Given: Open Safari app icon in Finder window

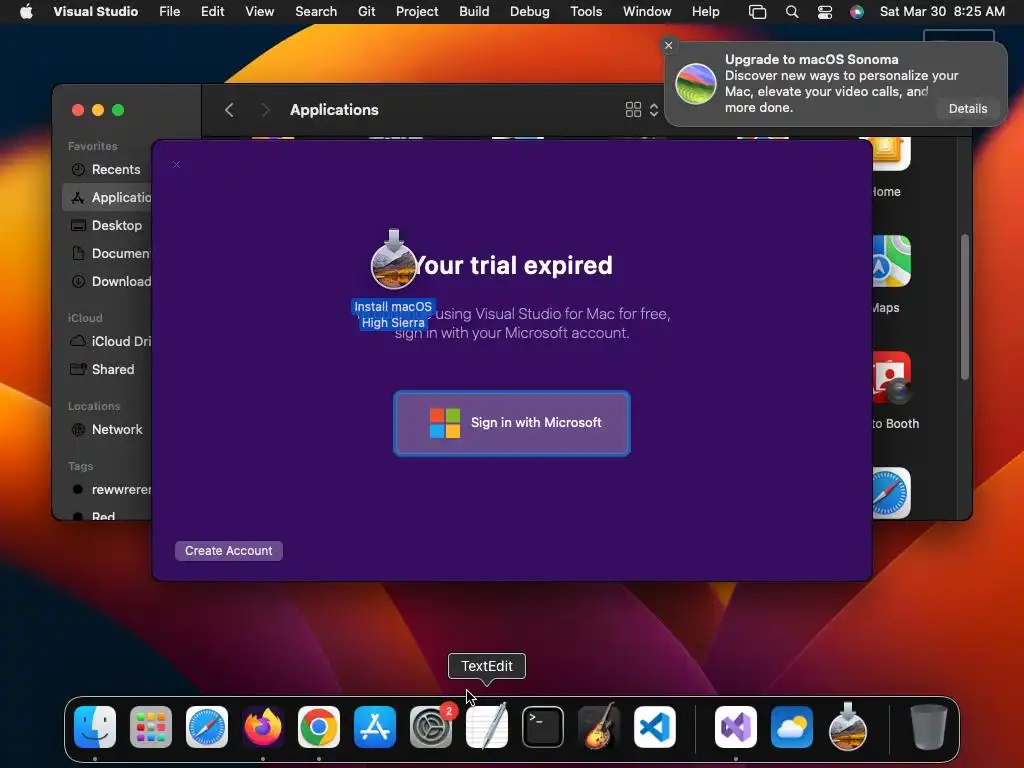Looking at the screenshot, I should pyautogui.click(x=891, y=493).
